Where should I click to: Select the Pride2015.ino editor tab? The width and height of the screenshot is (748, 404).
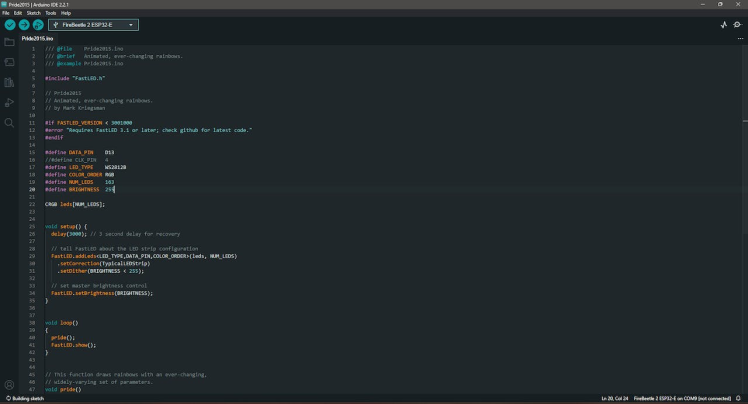(x=37, y=38)
